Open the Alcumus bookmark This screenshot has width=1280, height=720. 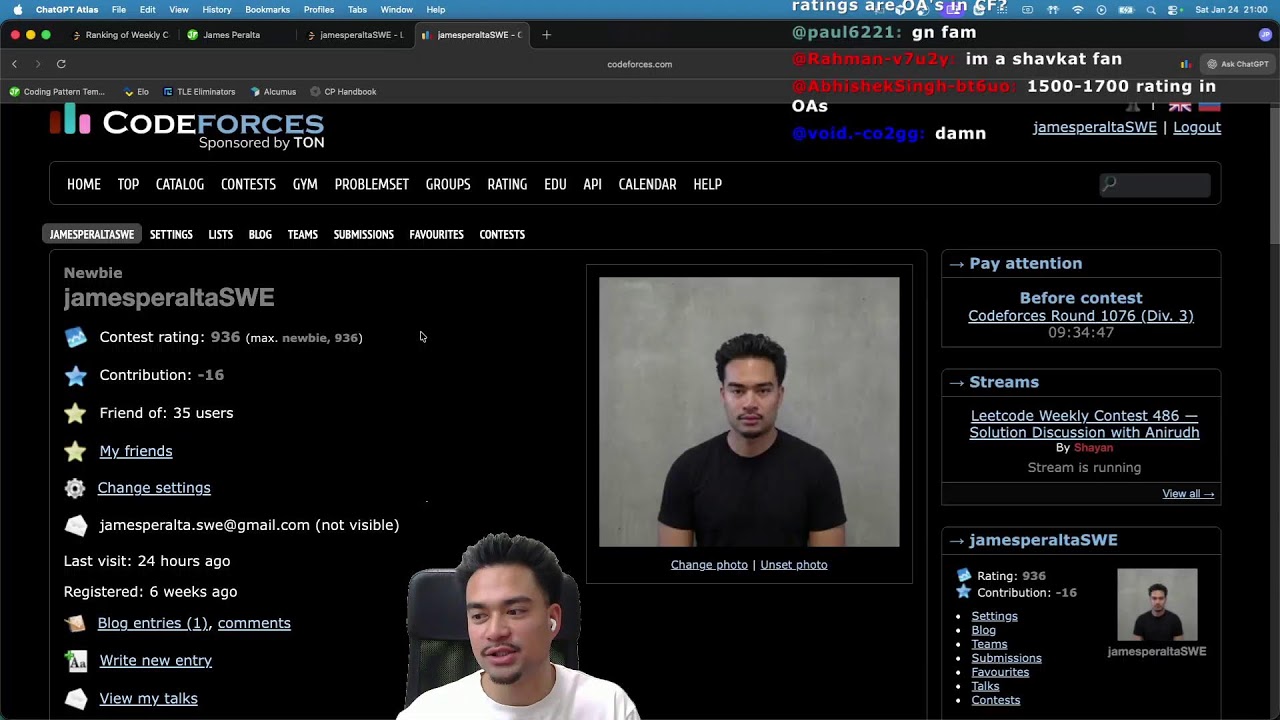pos(273,92)
